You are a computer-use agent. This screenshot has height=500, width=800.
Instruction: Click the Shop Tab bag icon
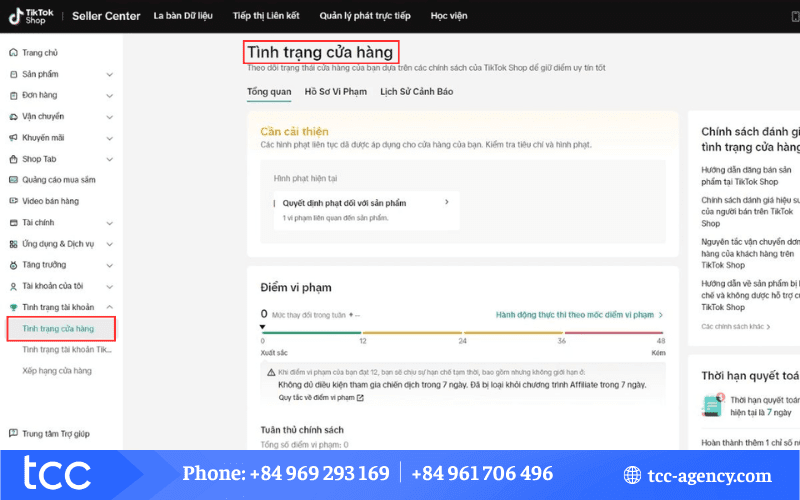click(x=13, y=158)
